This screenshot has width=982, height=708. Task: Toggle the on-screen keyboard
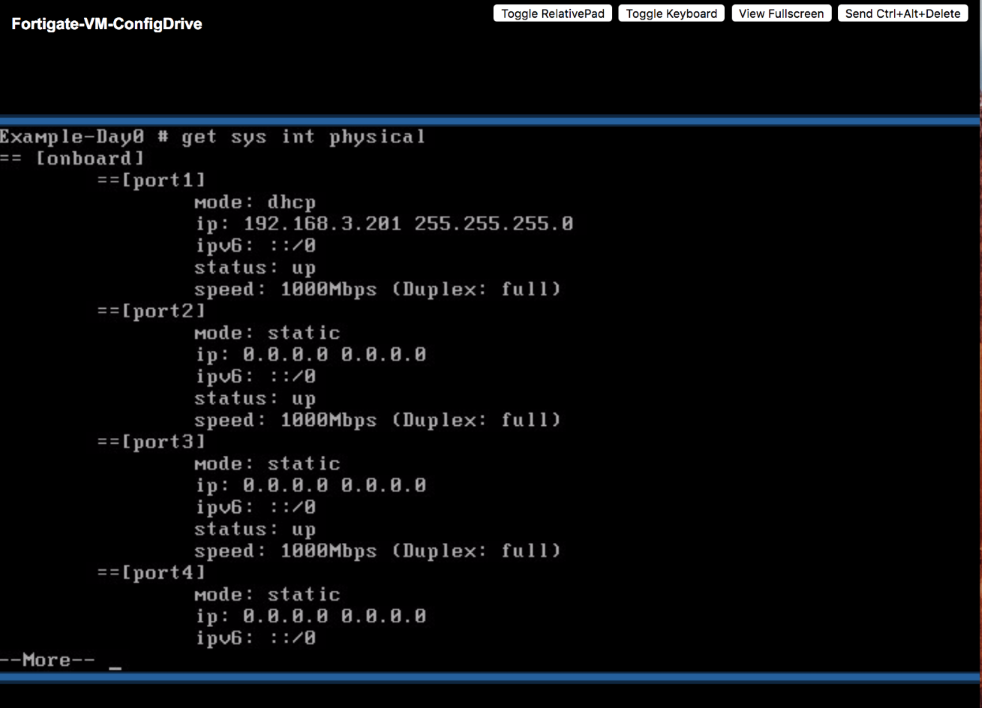pos(672,14)
